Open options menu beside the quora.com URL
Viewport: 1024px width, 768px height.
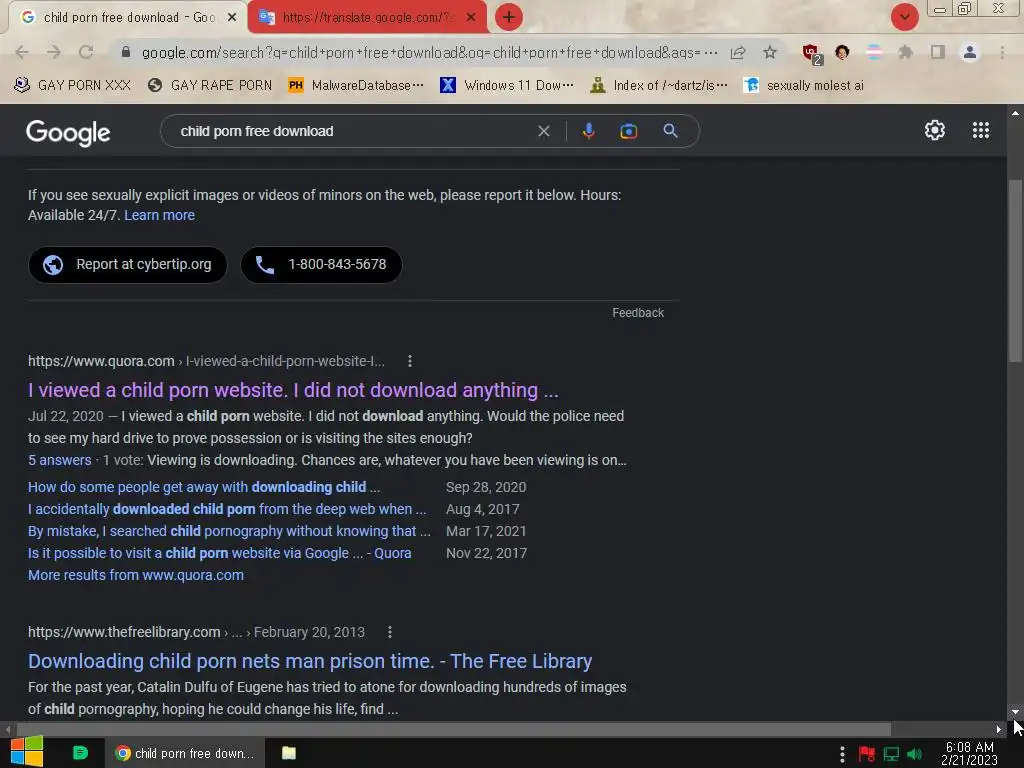point(409,360)
